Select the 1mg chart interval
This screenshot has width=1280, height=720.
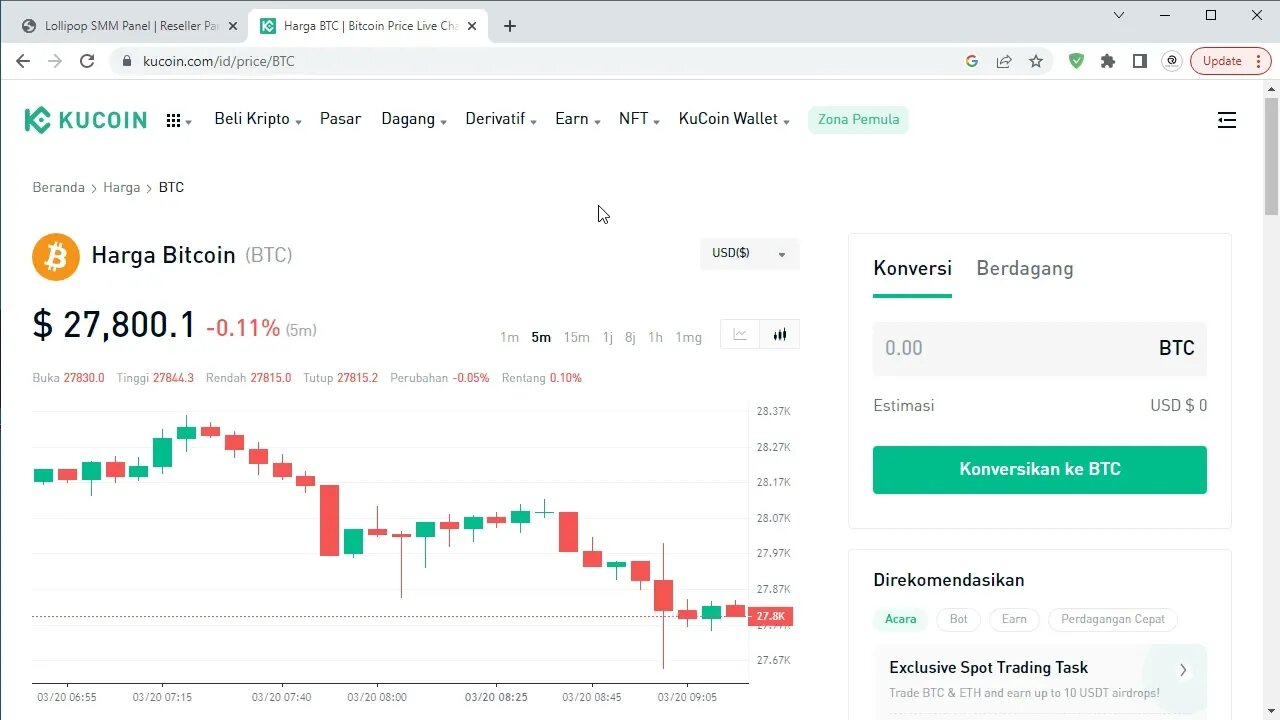[x=689, y=337]
